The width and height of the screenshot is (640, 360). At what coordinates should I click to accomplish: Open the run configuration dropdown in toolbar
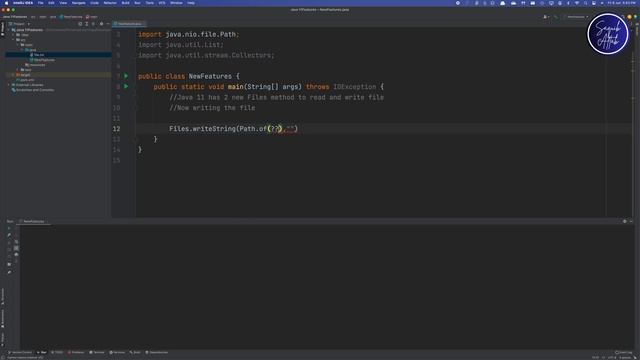point(576,17)
